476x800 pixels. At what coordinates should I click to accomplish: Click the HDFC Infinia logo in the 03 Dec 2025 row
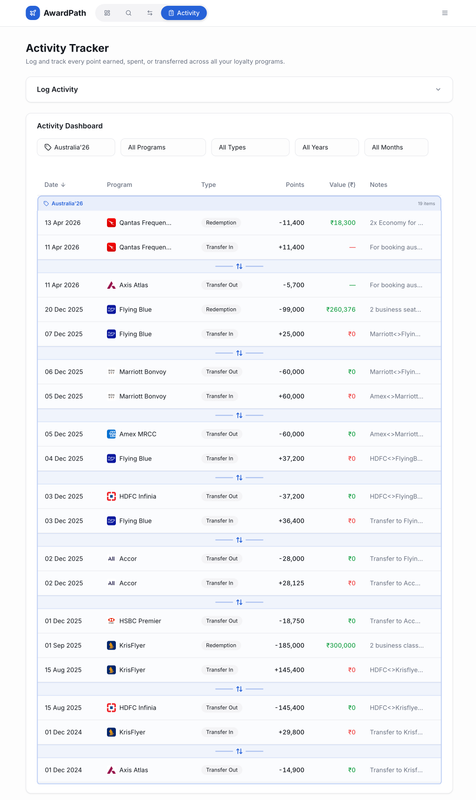[111, 496]
